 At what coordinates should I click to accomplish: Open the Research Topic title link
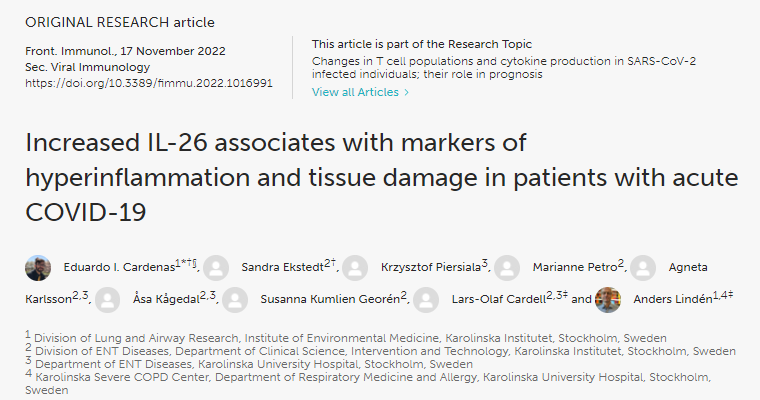coord(504,68)
